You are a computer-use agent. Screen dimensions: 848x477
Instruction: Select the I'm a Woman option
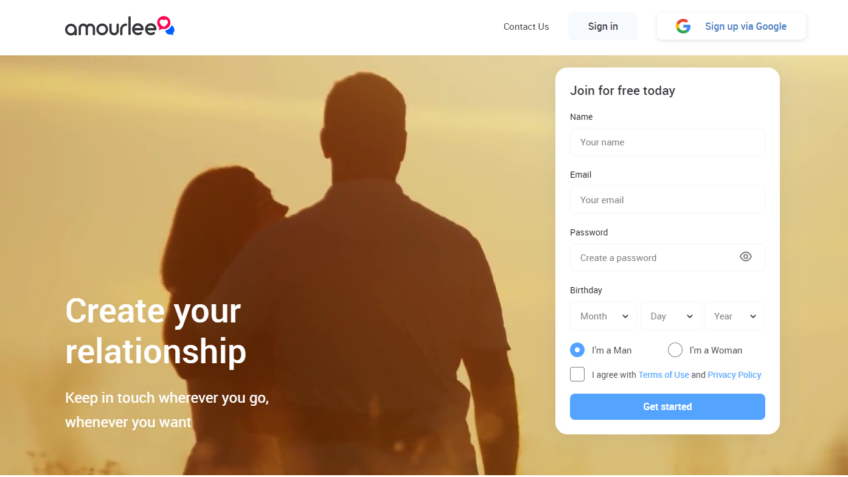(674, 350)
